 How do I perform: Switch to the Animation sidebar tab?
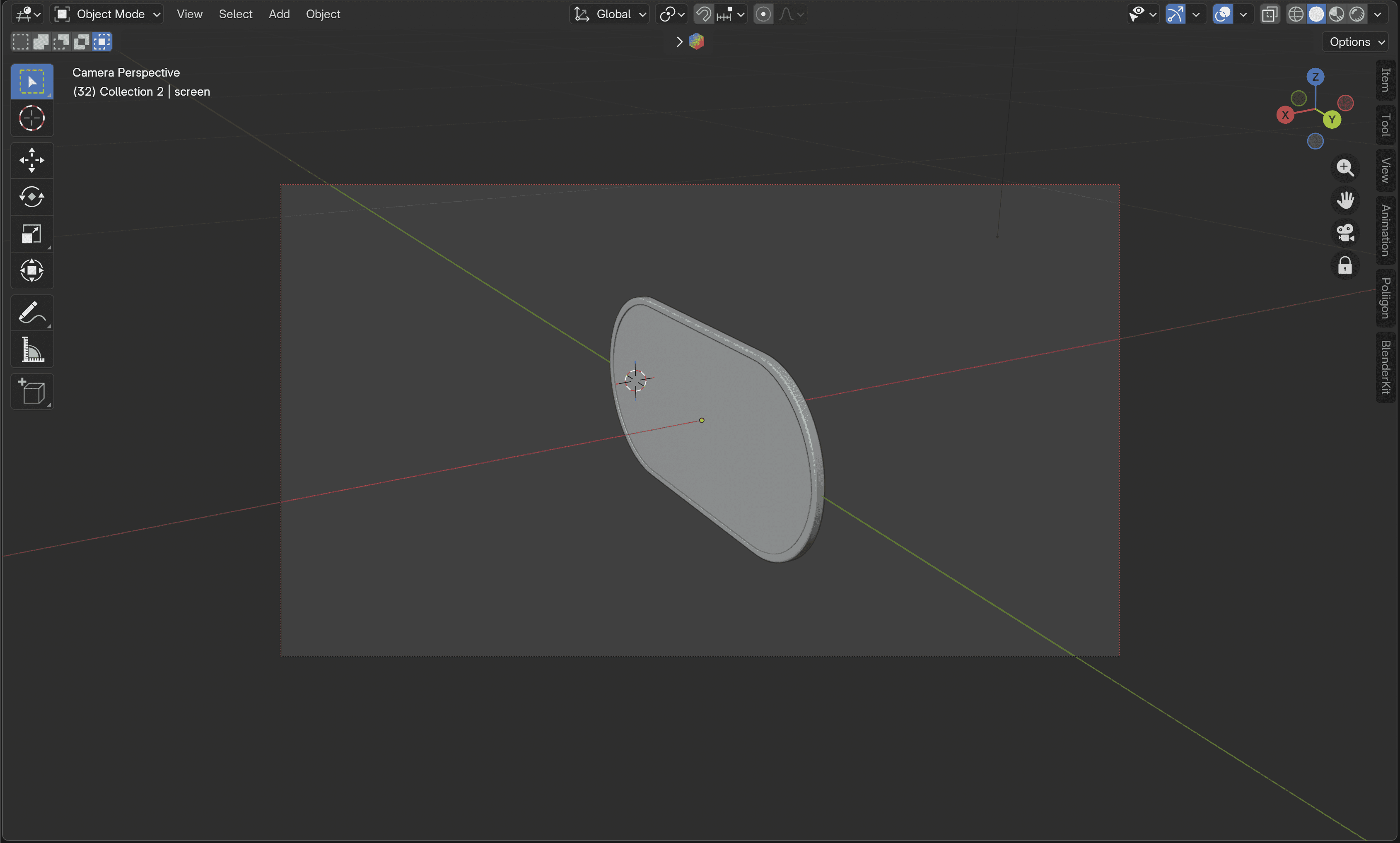1385,230
